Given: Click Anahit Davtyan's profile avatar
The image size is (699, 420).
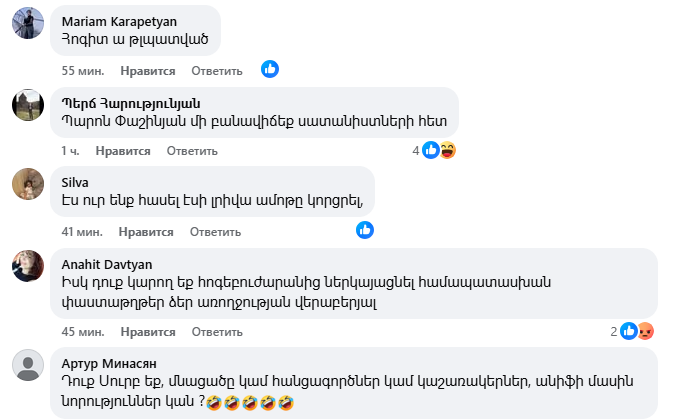Looking at the screenshot, I should (27, 265).
